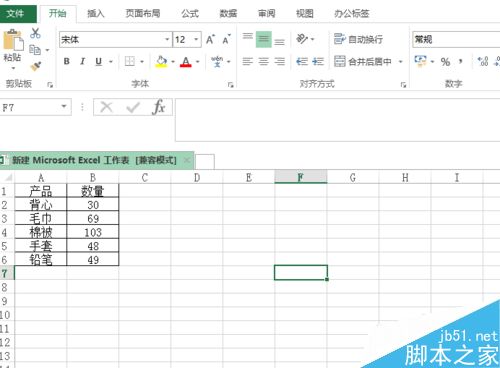The width and height of the screenshot is (500, 368).
Task: Click the insert function fx icon
Action: point(159,107)
